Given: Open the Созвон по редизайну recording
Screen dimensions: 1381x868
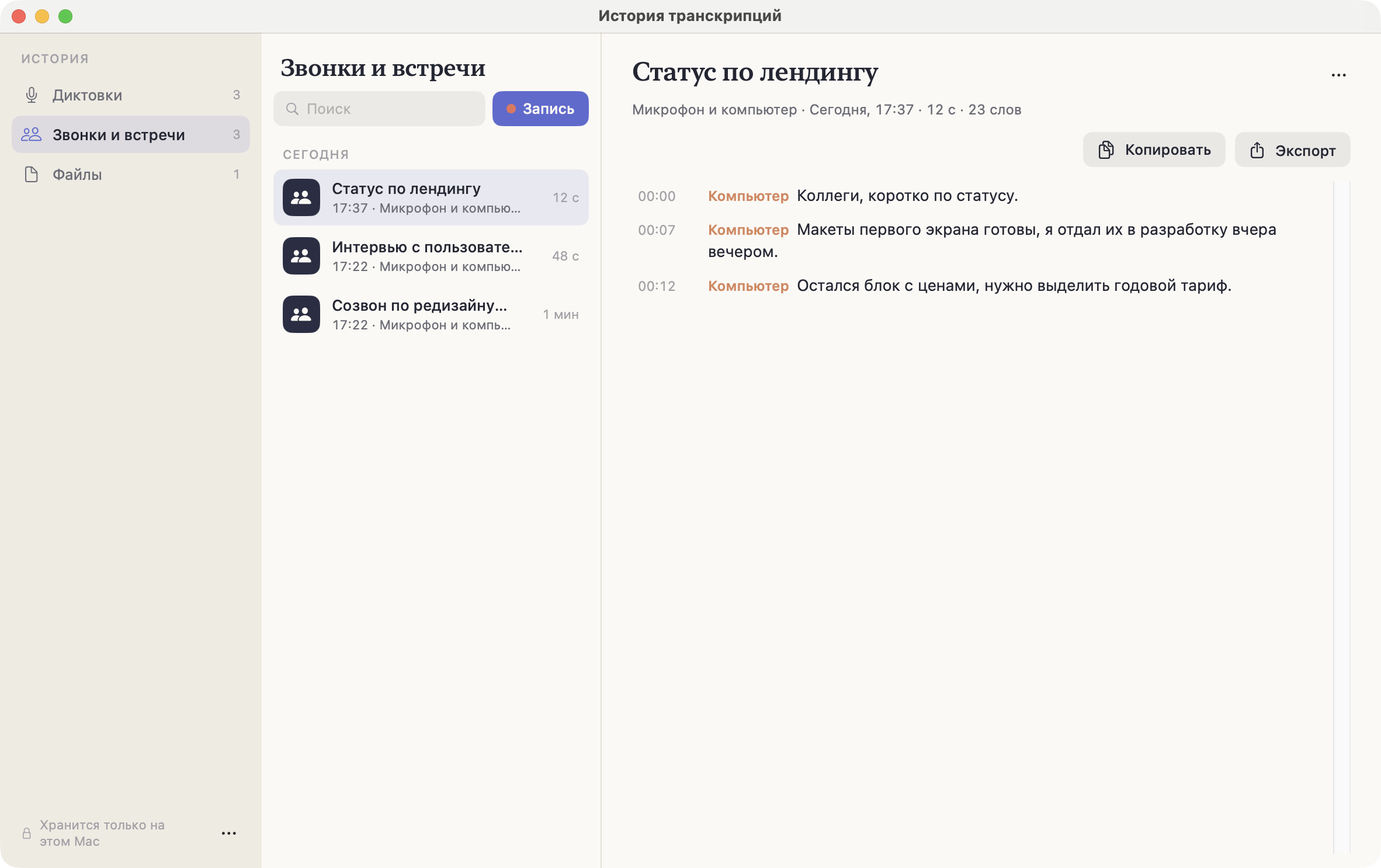Looking at the screenshot, I should [x=431, y=314].
